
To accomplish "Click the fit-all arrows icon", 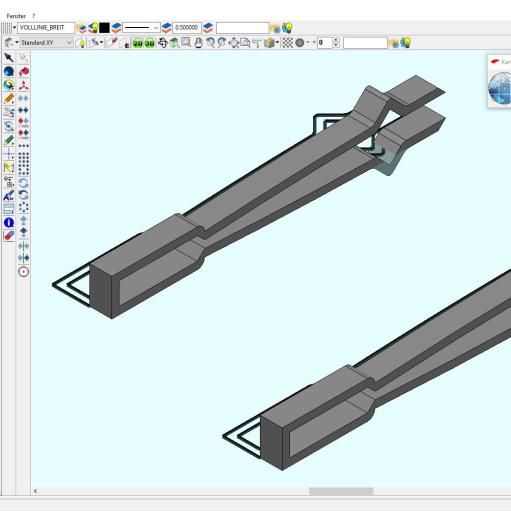I will (x=233, y=43).
